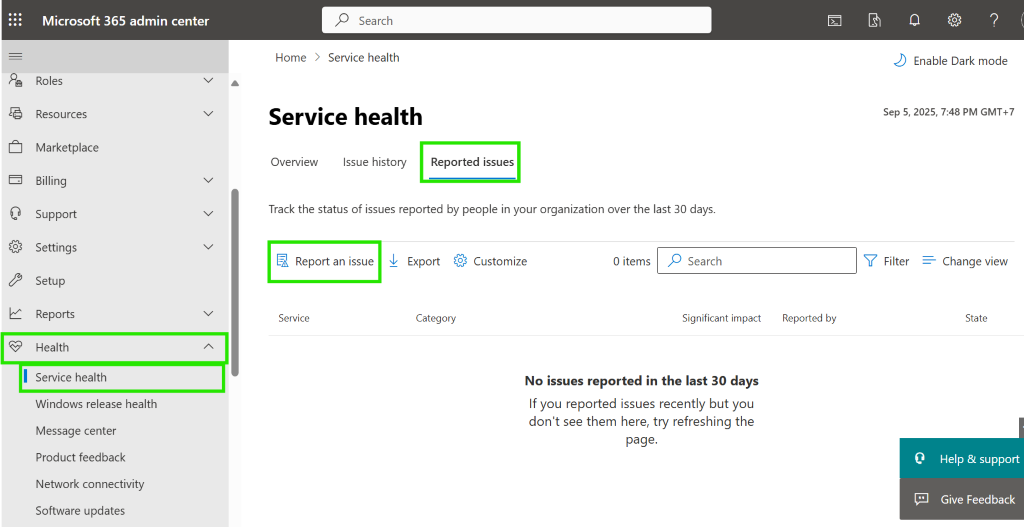Click the Settings gear icon in sidebar
1024x527 pixels.
point(16,246)
